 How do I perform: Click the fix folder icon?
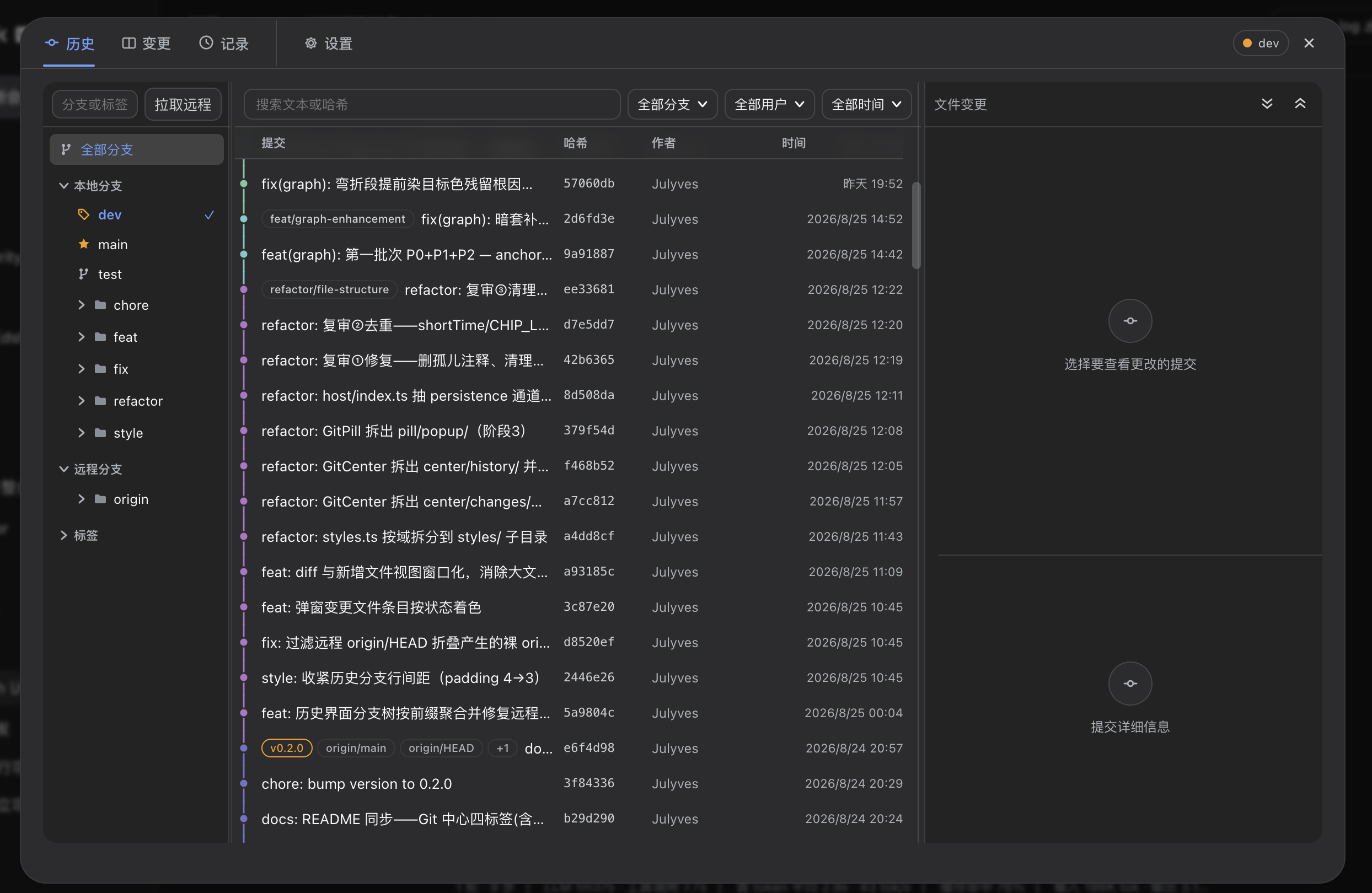click(x=100, y=369)
